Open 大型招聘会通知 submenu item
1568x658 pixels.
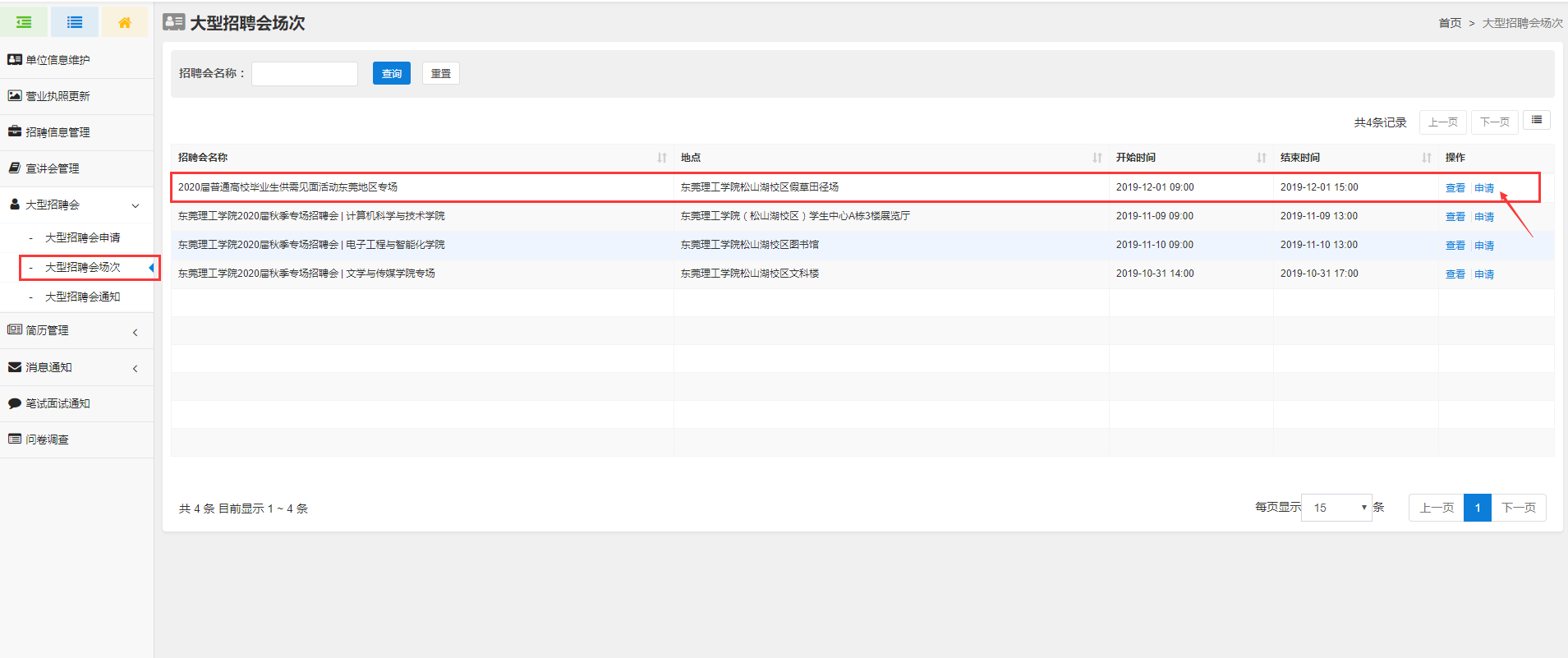[82, 297]
